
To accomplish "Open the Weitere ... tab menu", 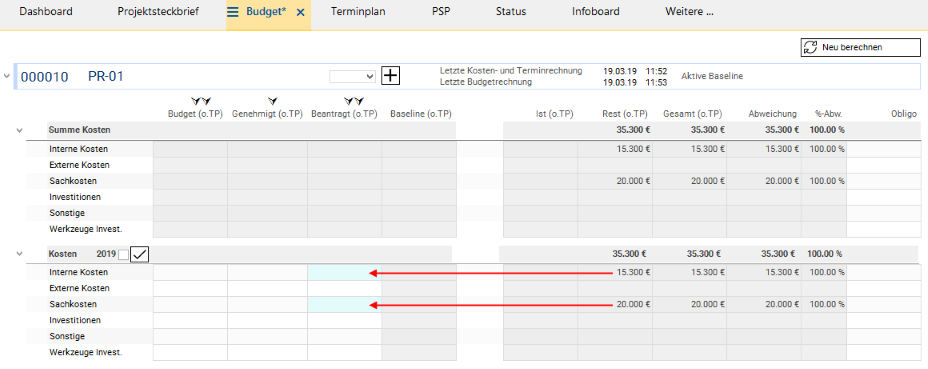I will coord(689,12).
